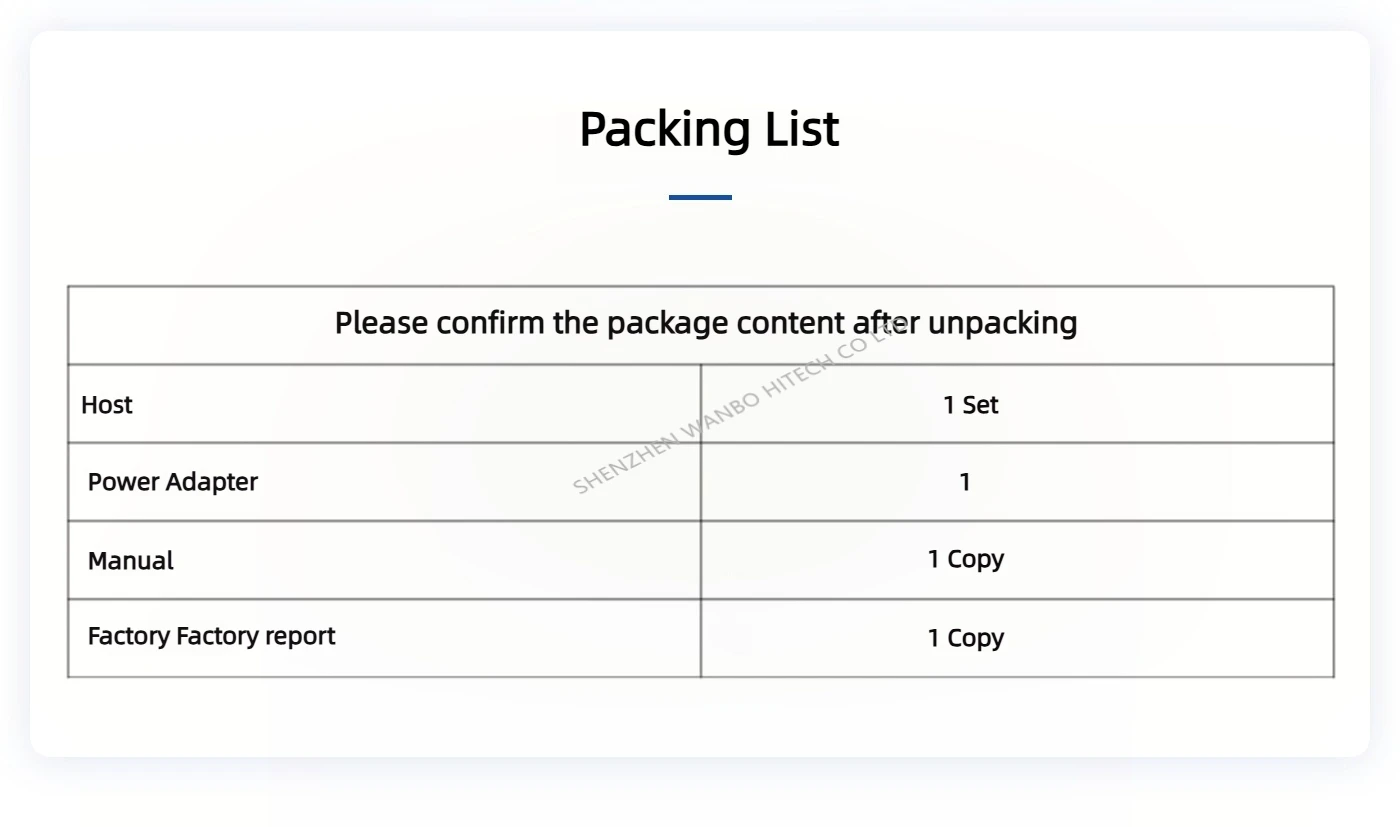
Task: Select the quantity "1" for Power Adapter
Action: pos(965,482)
